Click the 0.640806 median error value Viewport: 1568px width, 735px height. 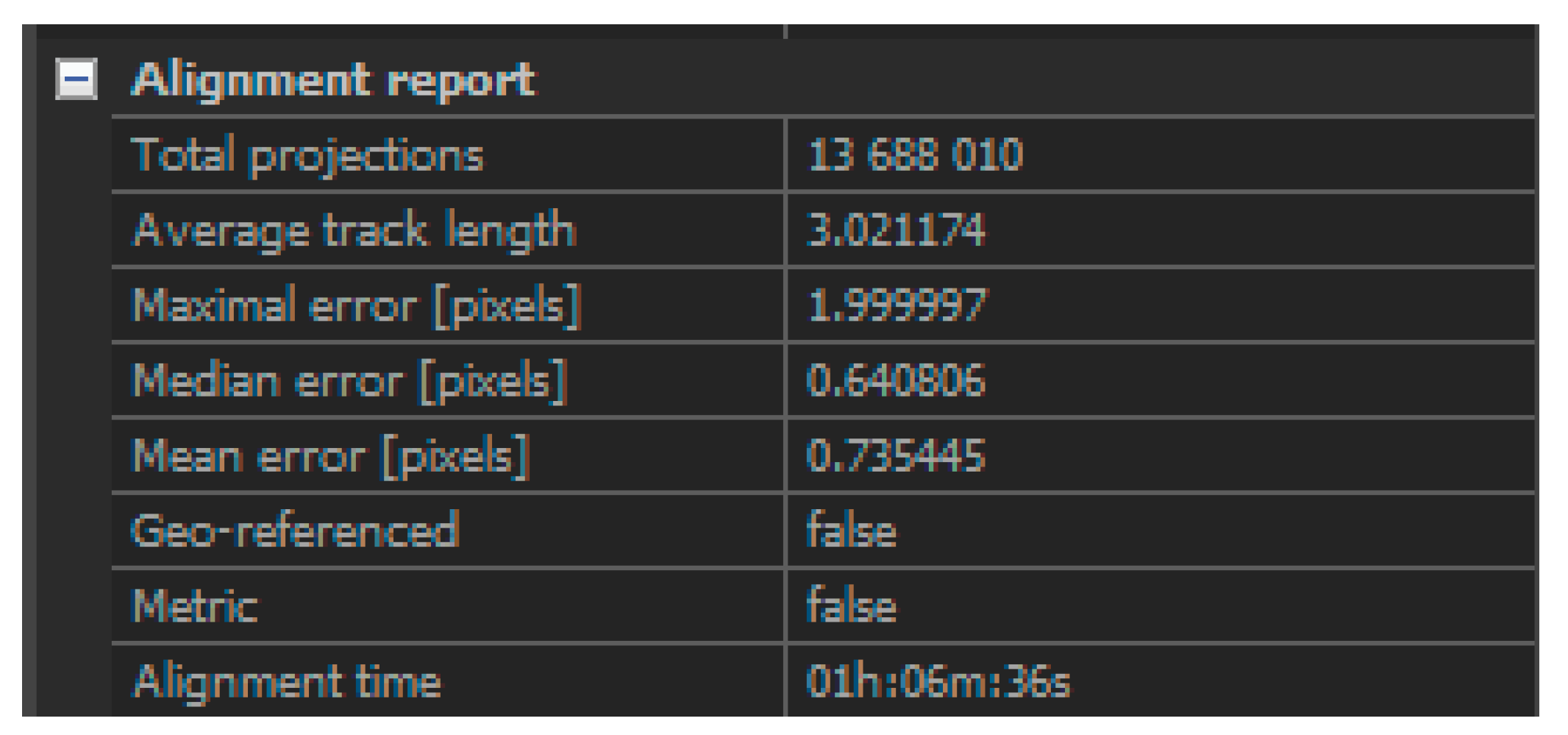pos(896,381)
